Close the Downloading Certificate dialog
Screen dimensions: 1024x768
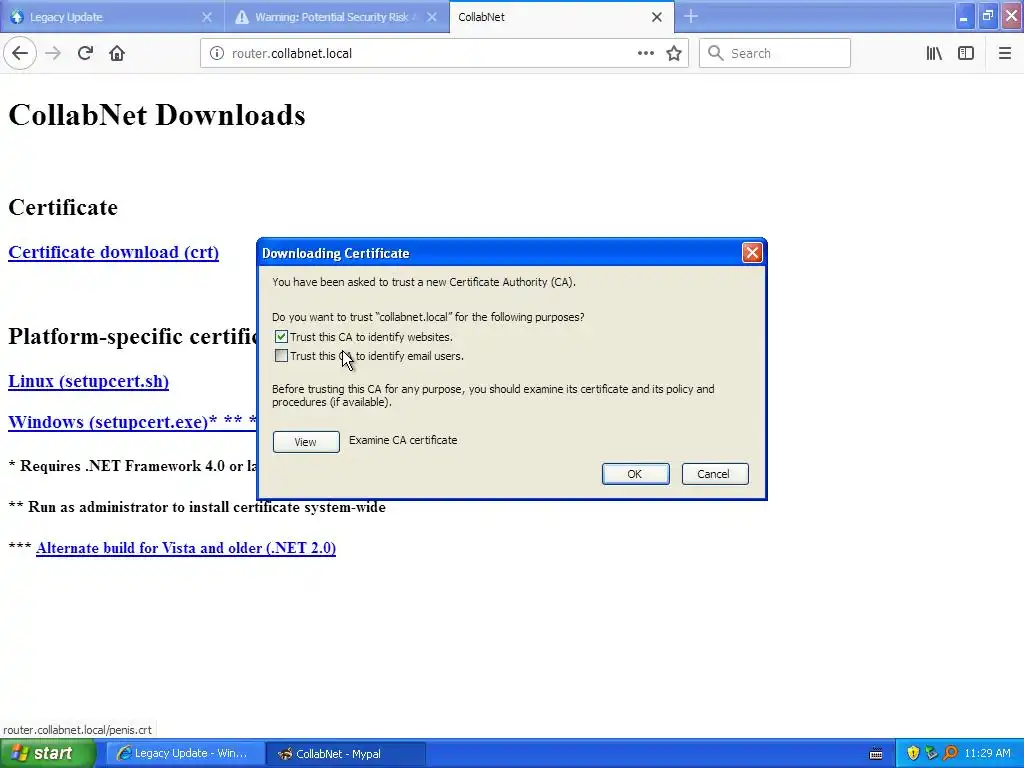tap(752, 253)
